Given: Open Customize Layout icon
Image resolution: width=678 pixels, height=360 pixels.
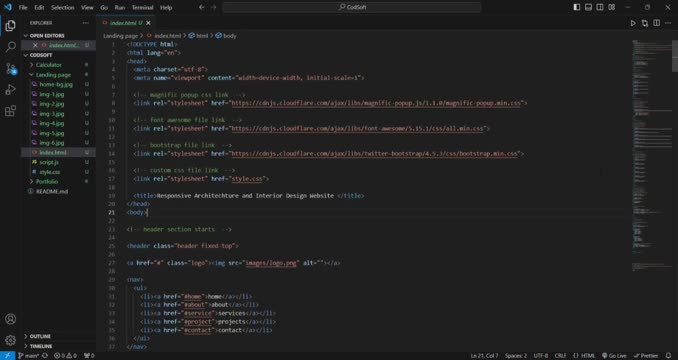Looking at the screenshot, I should [x=612, y=7].
